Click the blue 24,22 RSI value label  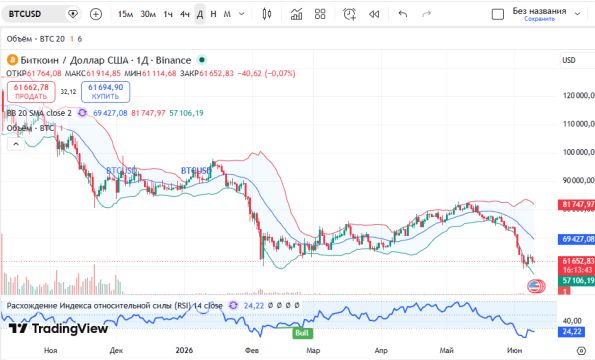point(572,332)
